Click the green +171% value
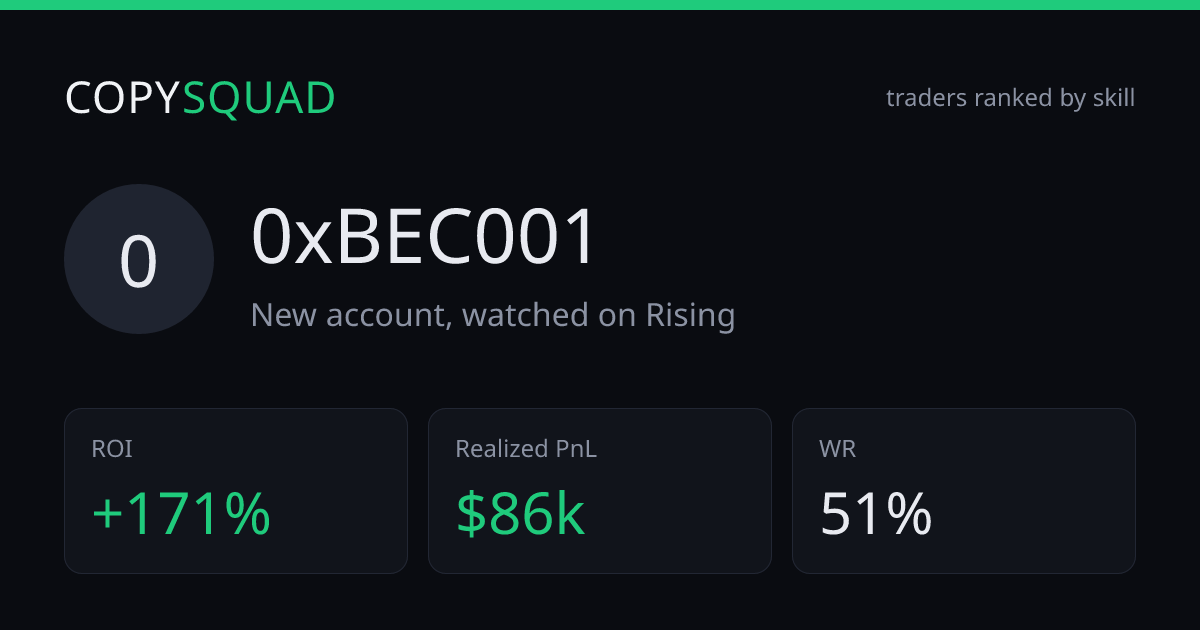This screenshot has width=1200, height=630. [x=181, y=513]
